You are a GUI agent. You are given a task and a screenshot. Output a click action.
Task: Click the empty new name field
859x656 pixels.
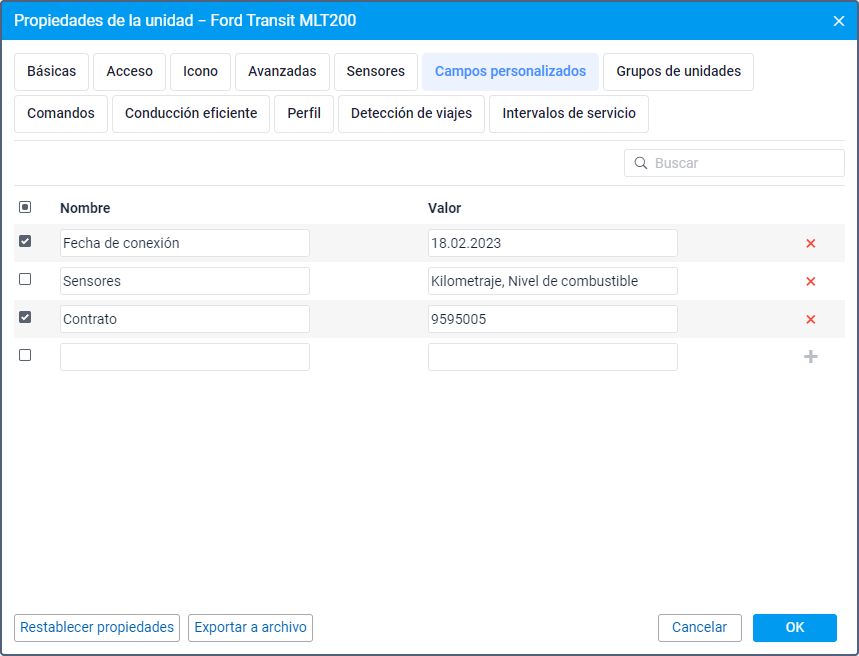click(x=185, y=357)
